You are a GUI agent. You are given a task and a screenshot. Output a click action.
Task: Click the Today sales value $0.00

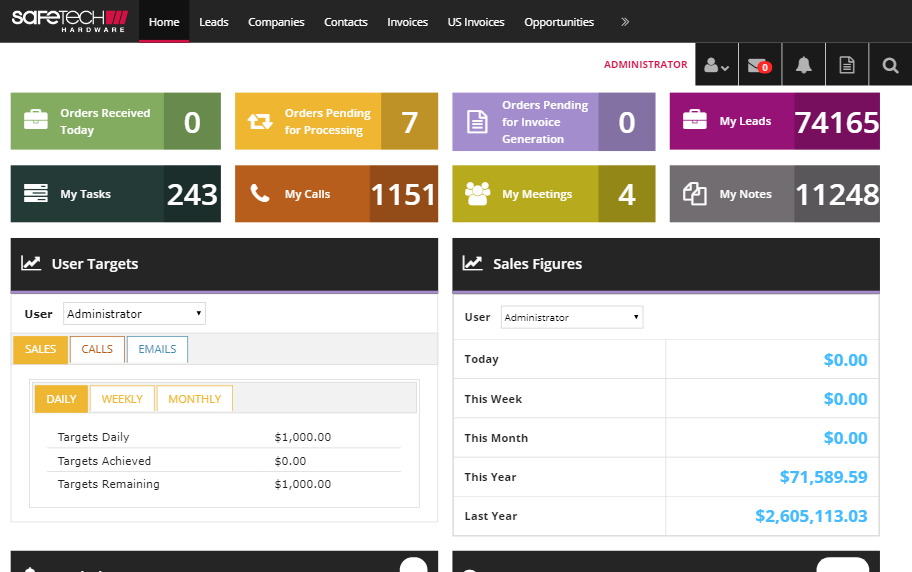845,360
